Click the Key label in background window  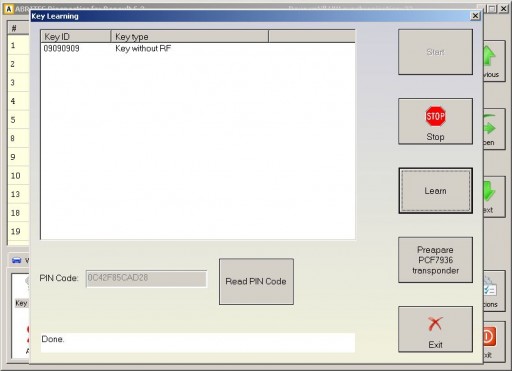[21, 303]
